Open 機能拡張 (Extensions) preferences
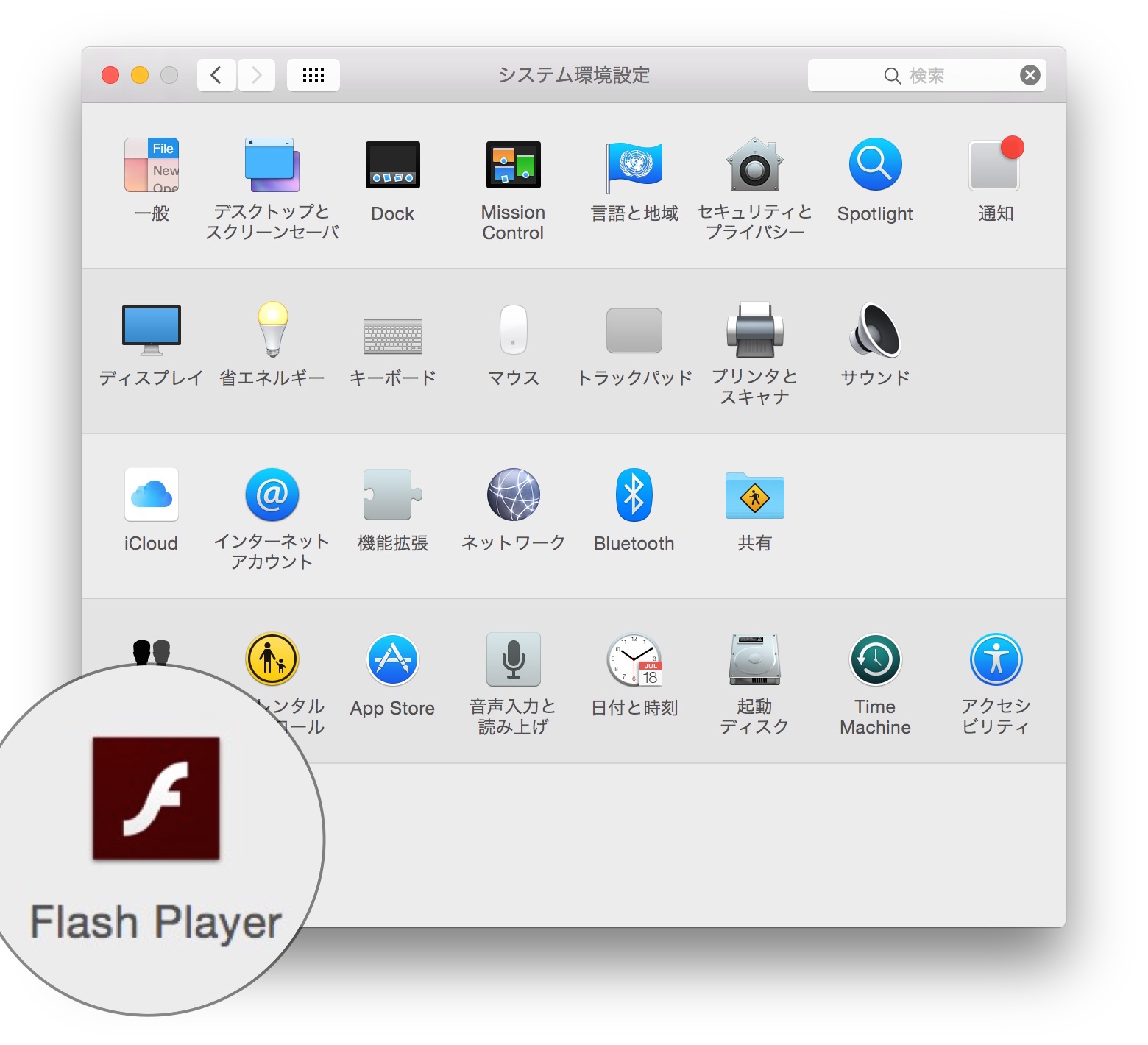 click(393, 495)
